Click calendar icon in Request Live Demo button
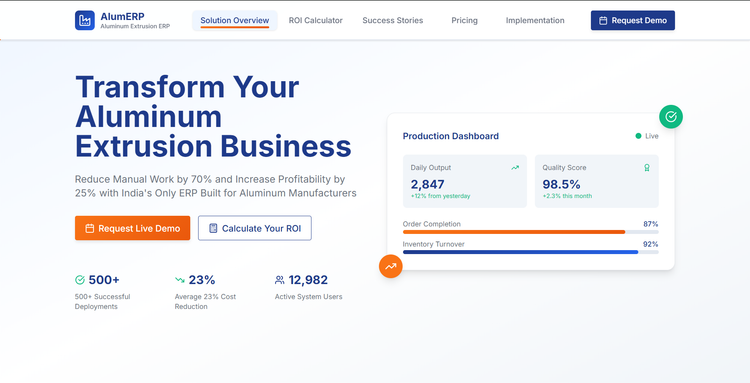The width and height of the screenshot is (750, 383). [89, 229]
